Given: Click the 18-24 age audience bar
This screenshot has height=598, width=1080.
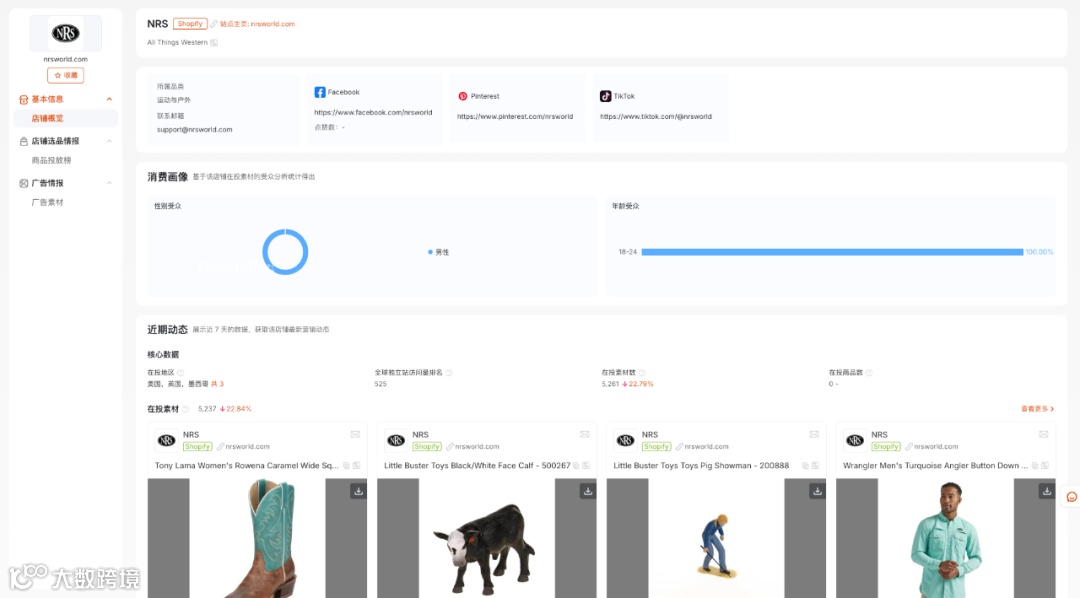Looking at the screenshot, I should 832,252.
